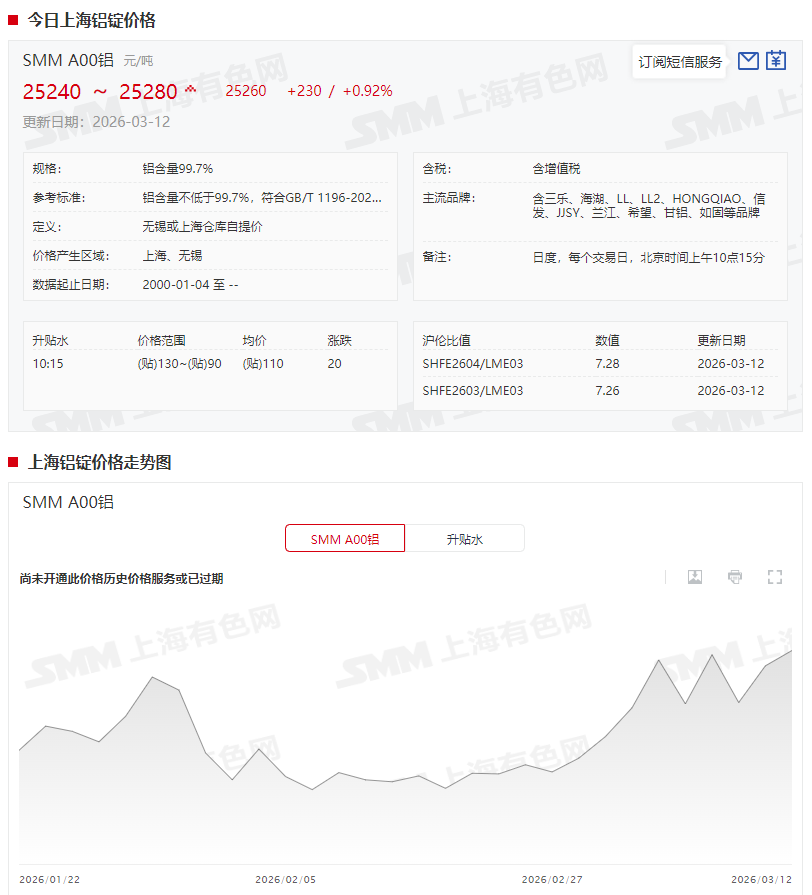Image resolution: width=812 pixels, height=895 pixels.
Task: Click the 沪伦比值 column header
Action: coord(446,340)
